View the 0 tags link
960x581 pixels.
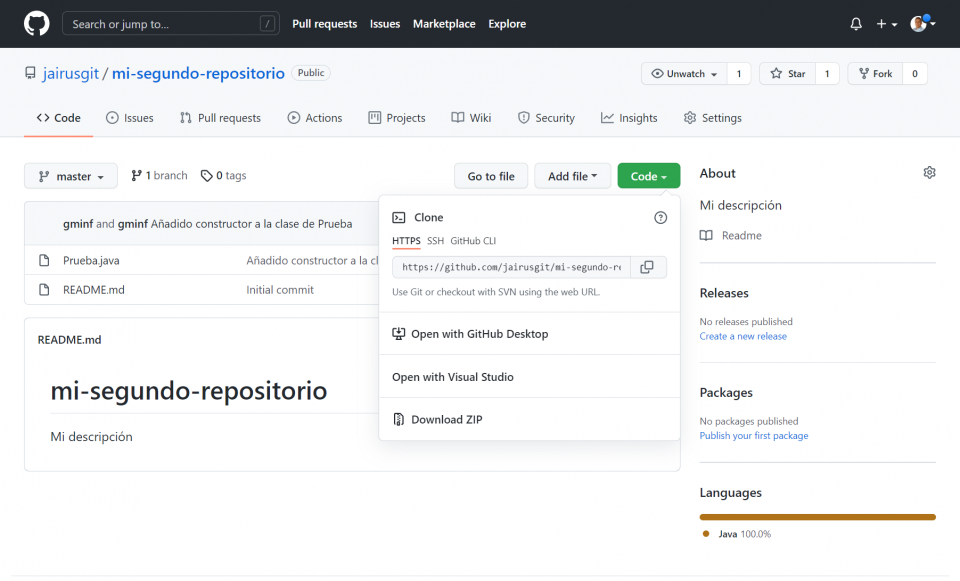[x=223, y=176]
